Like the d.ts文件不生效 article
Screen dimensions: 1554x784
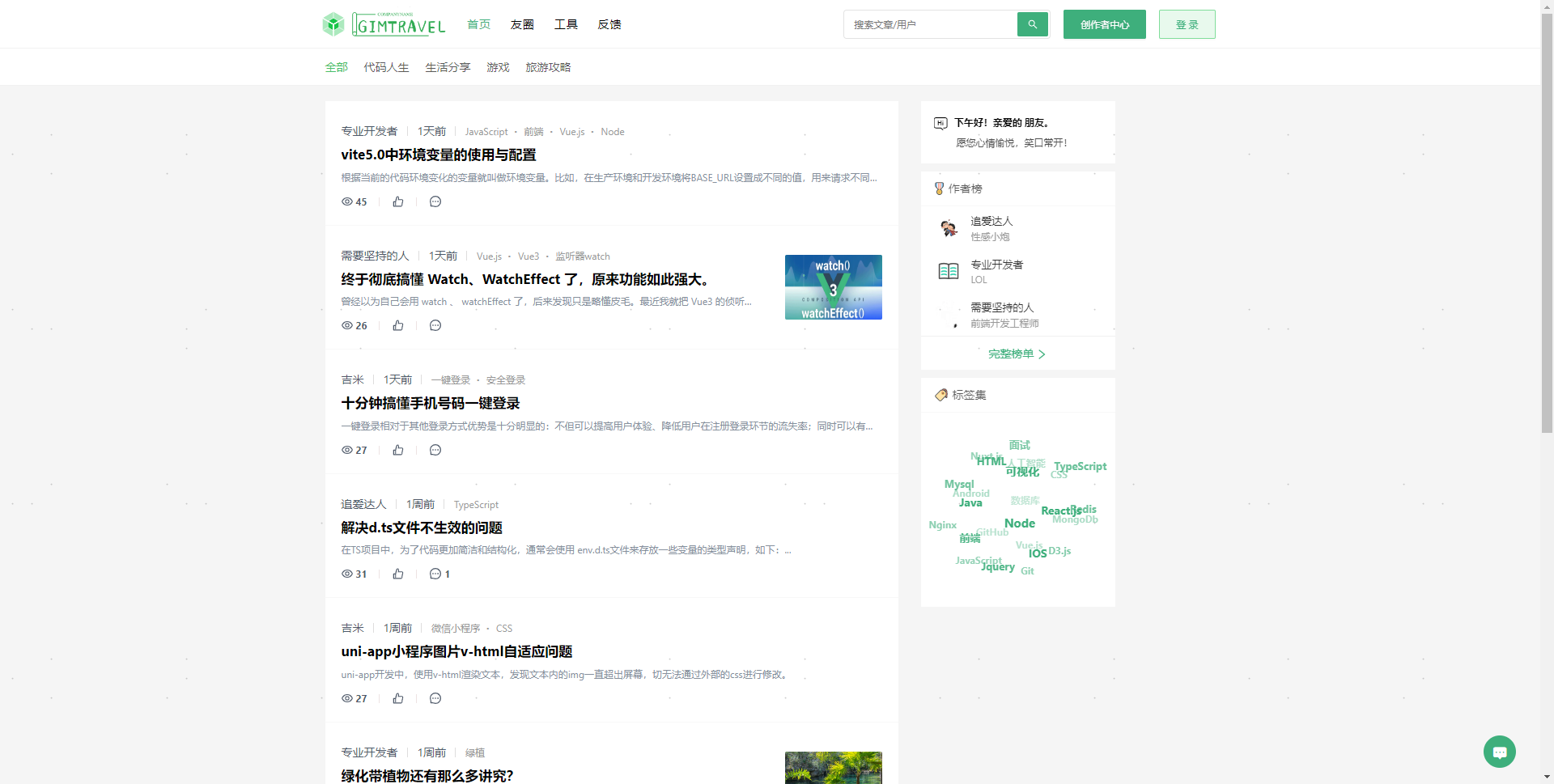(x=398, y=574)
